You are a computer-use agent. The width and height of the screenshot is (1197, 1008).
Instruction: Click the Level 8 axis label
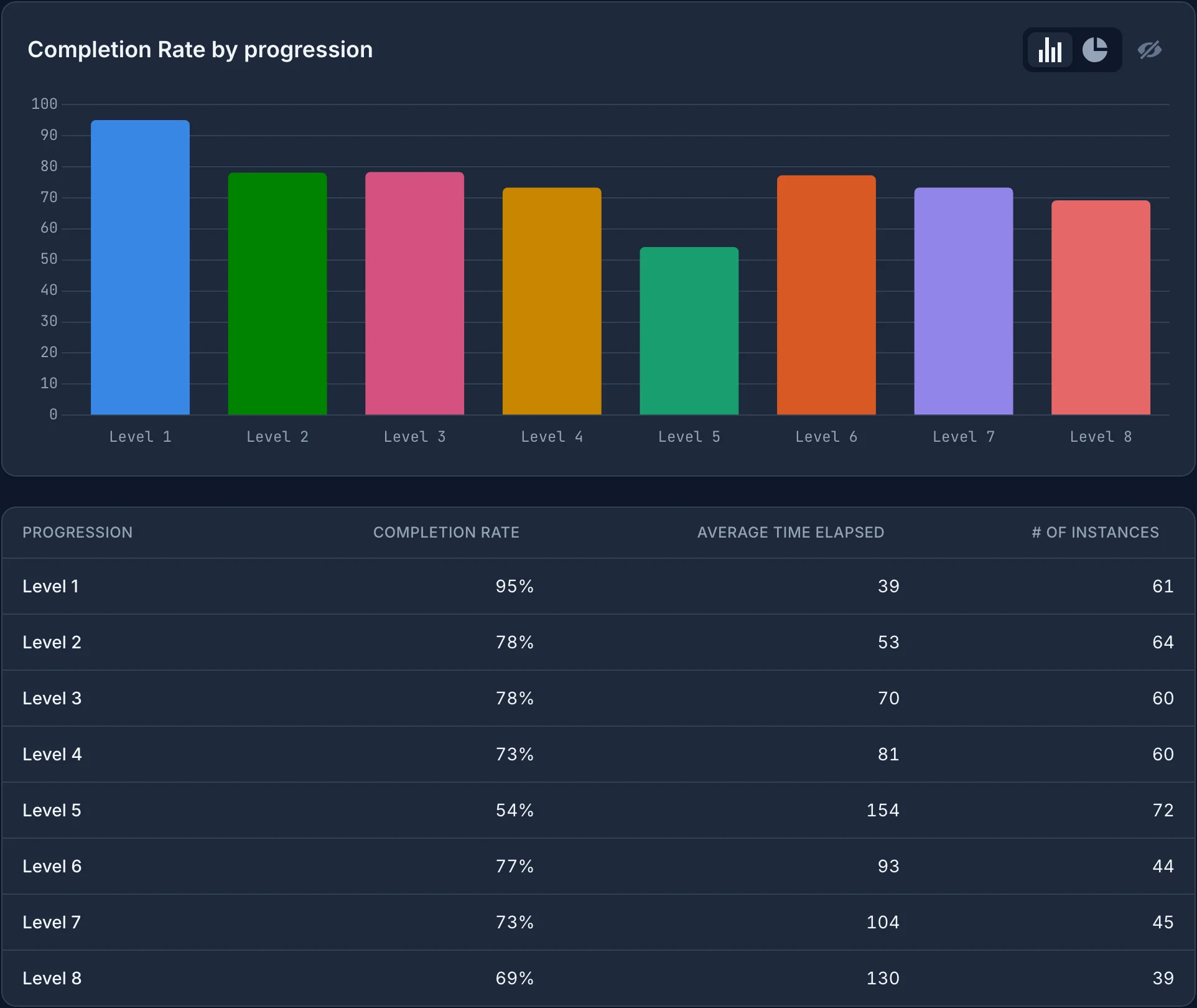1101,437
